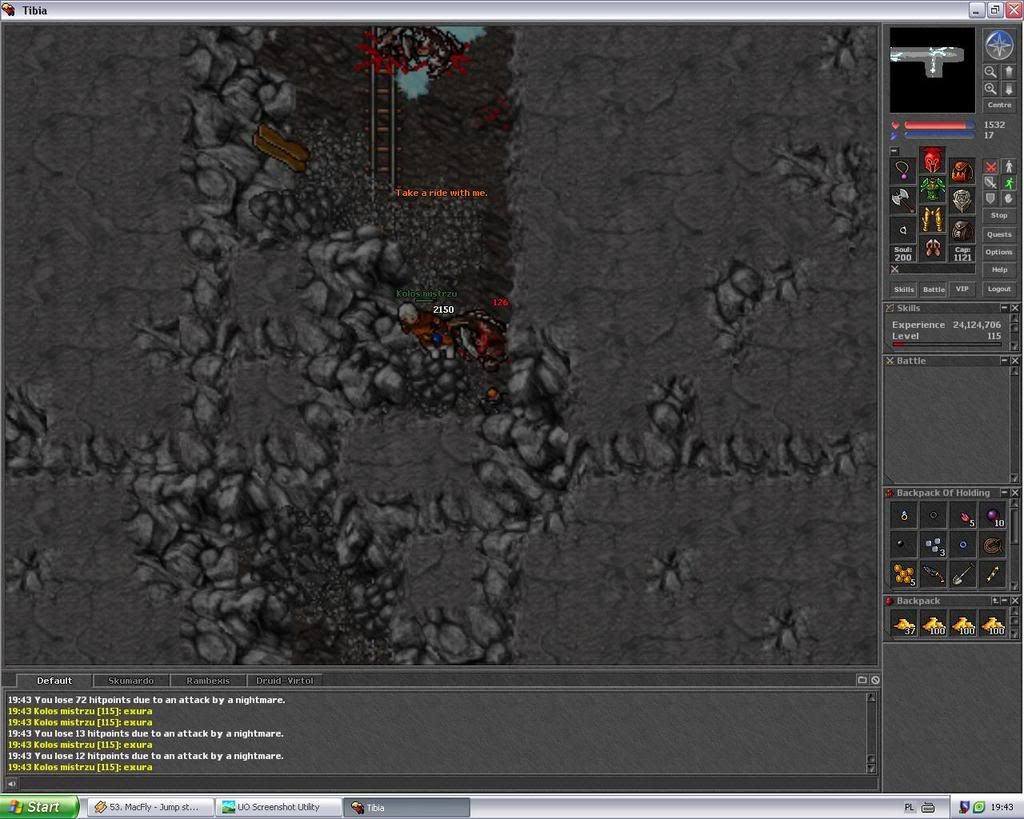Close the Skills panel
The height and width of the screenshot is (819, 1024).
(x=1015, y=308)
